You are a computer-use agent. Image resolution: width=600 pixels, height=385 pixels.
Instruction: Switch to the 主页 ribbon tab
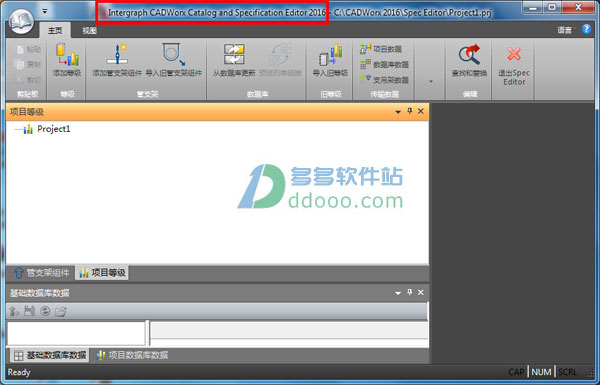click(x=55, y=31)
